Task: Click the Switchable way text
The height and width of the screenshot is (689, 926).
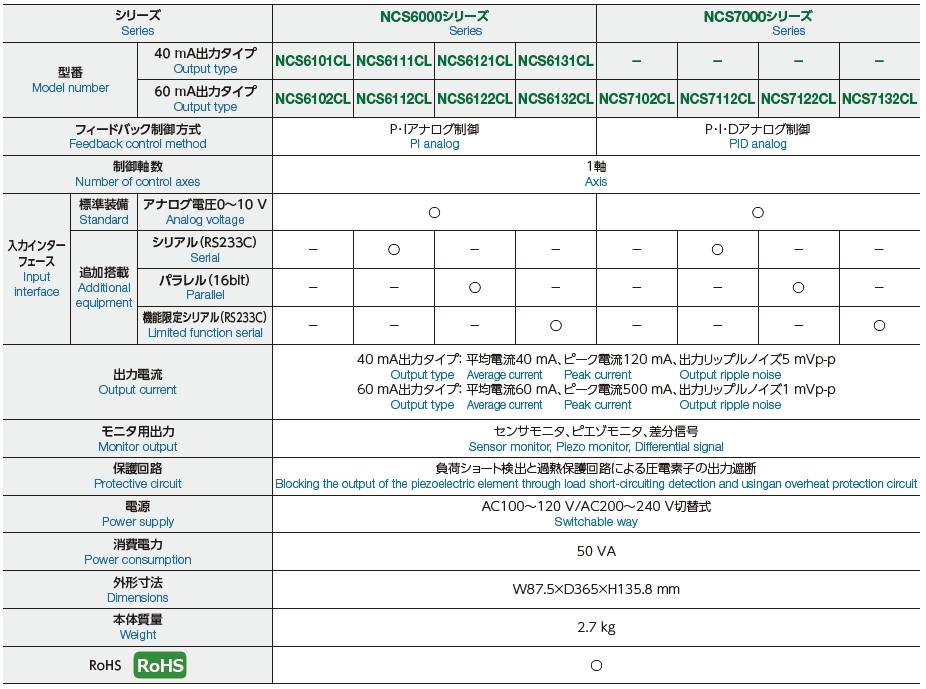Action: (x=596, y=522)
